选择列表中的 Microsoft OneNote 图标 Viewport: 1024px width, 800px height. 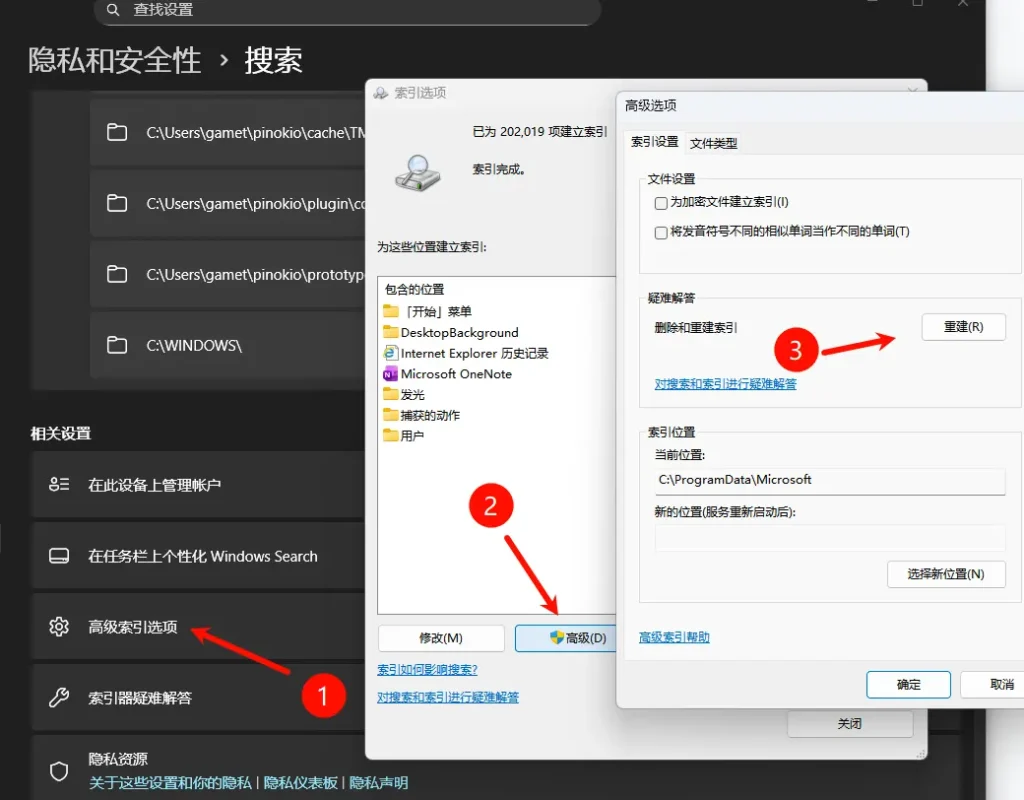(x=391, y=374)
